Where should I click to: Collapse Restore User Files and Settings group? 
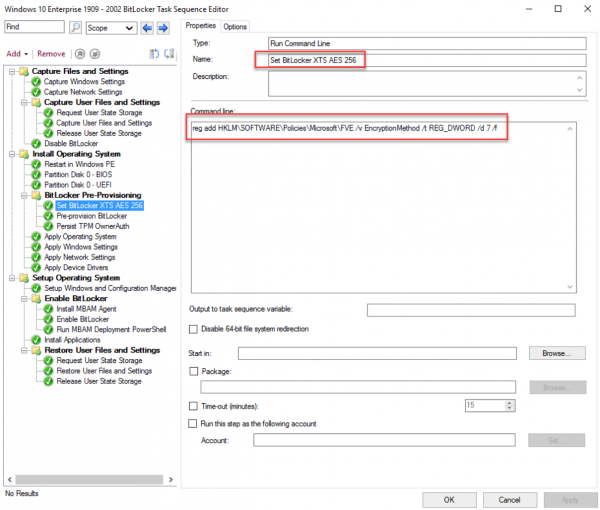[24, 350]
